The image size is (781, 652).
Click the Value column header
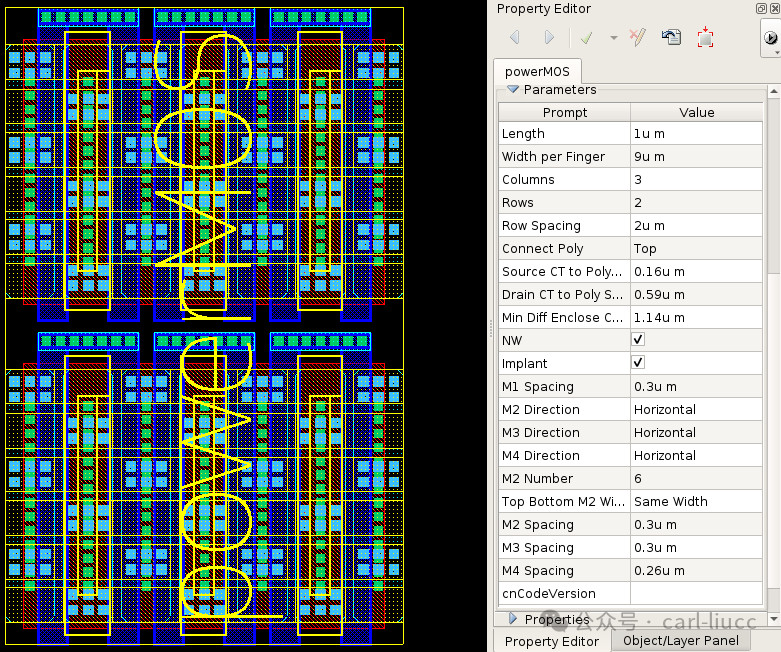coord(696,113)
